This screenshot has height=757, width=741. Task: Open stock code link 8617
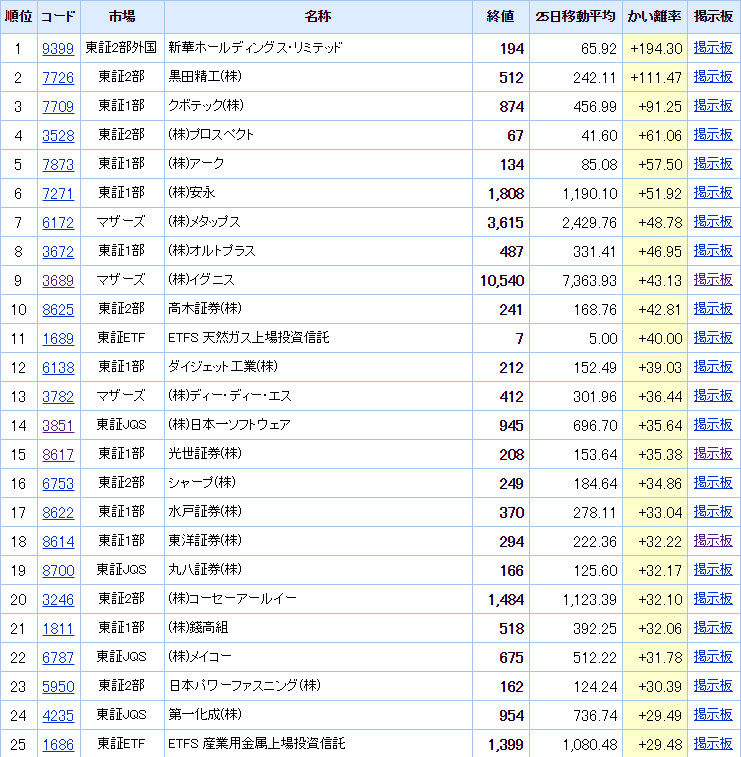(58, 454)
